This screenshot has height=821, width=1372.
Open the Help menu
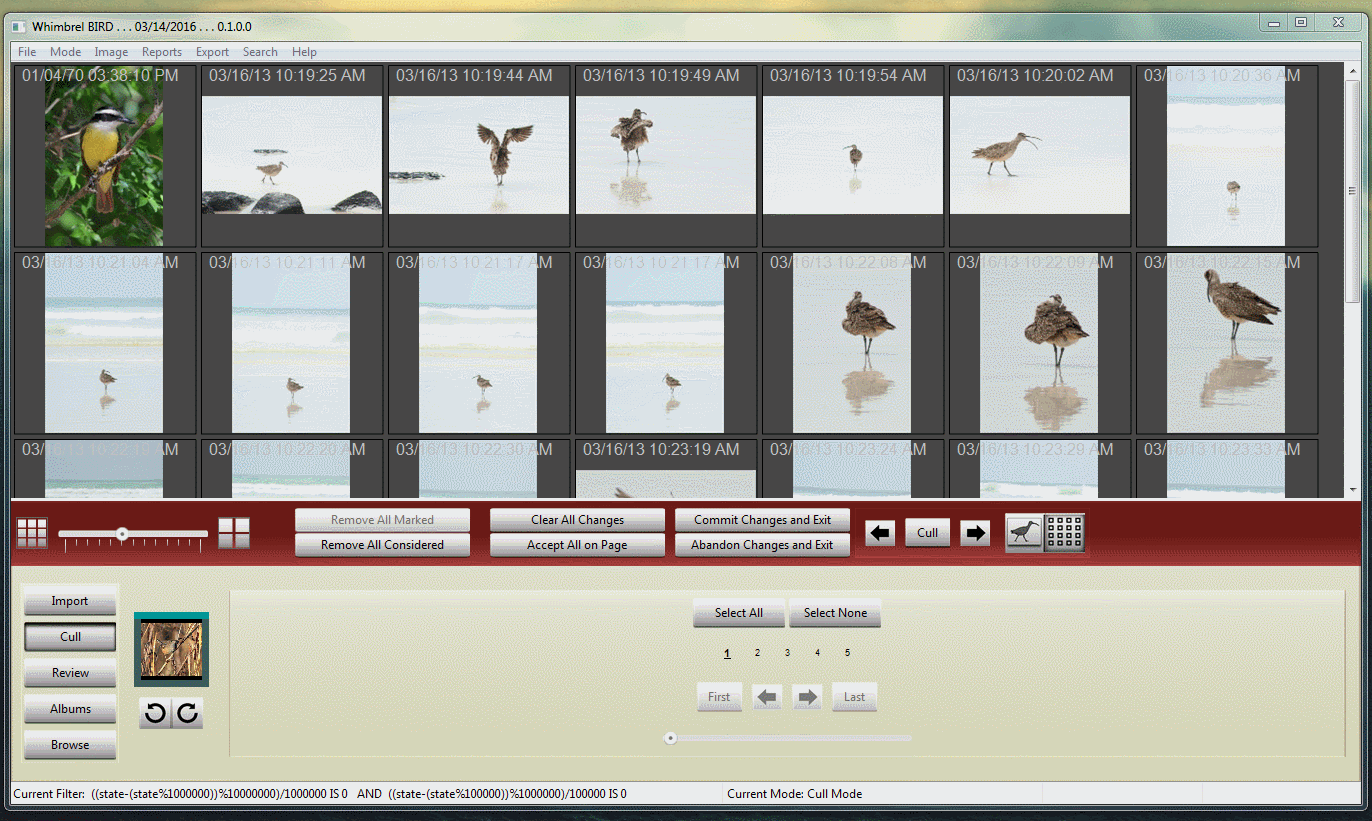[x=304, y=52]
